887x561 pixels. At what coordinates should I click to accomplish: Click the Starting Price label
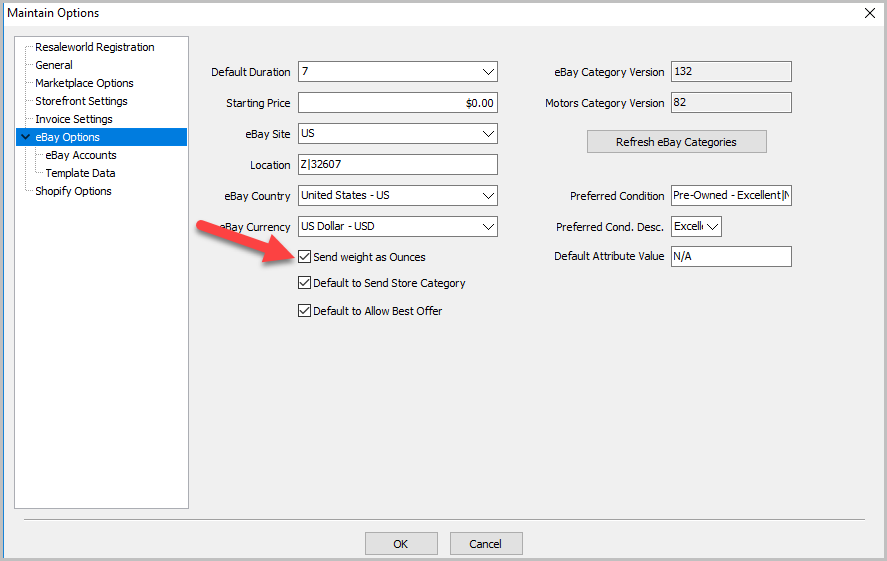(258, 103)
